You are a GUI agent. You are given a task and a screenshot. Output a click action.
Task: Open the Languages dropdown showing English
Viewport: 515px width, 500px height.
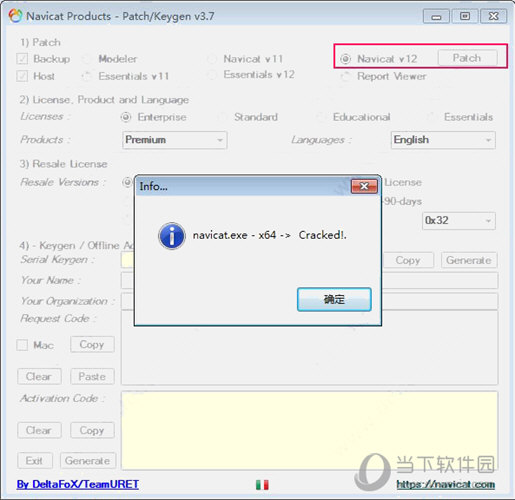[443, 140]
